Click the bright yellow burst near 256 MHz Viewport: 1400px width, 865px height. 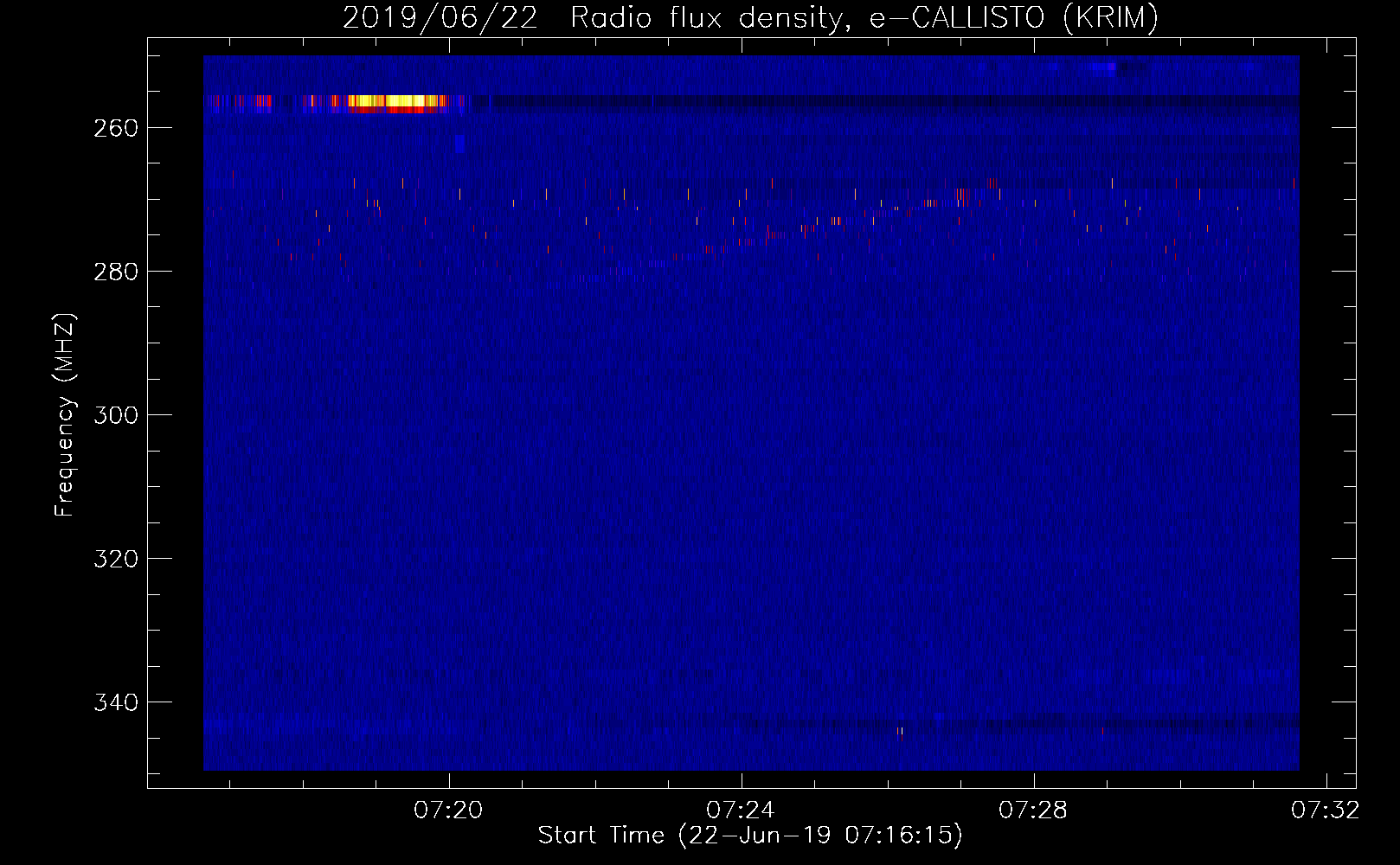coord(398,102)
